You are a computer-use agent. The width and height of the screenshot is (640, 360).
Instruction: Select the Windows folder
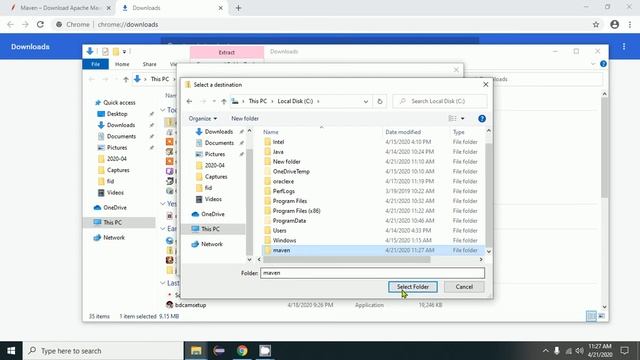(x=284, y=240)
